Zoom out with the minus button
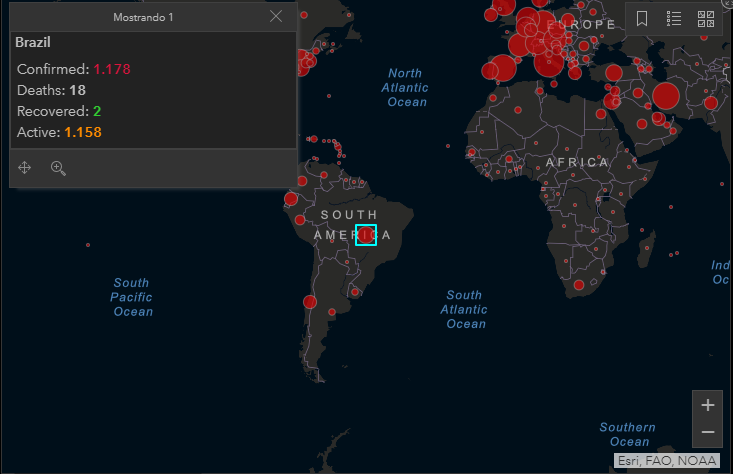Viewport: 733px width, 474px height. [708, 432]
